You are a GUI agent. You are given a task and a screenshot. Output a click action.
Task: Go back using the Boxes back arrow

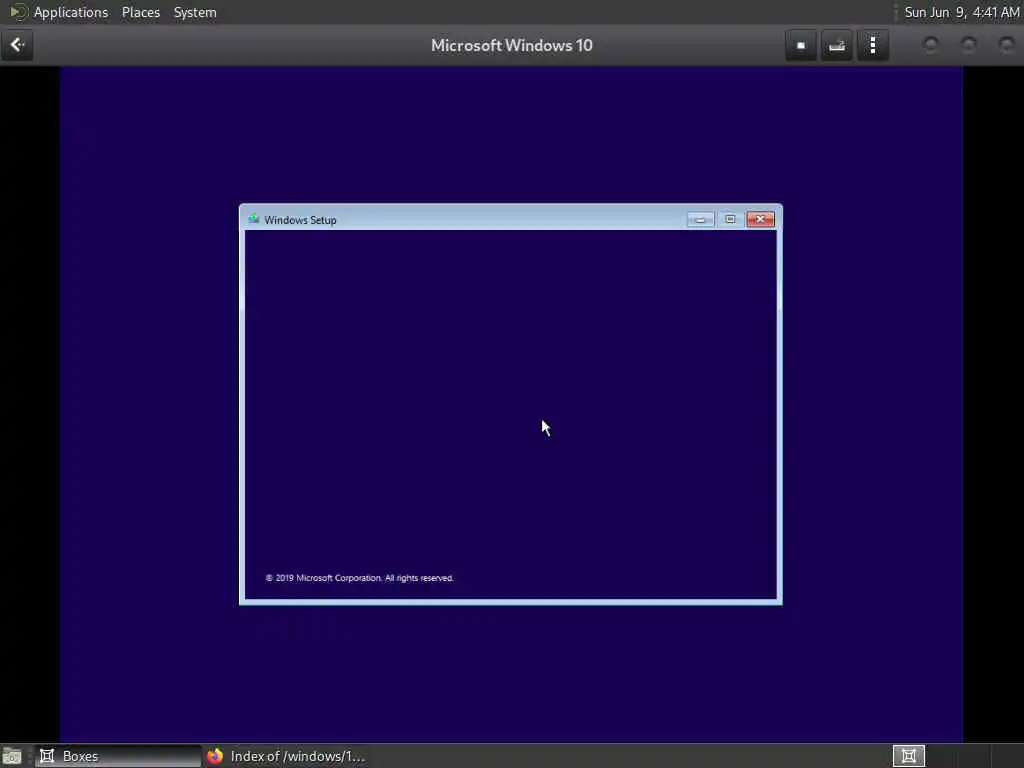17,45
